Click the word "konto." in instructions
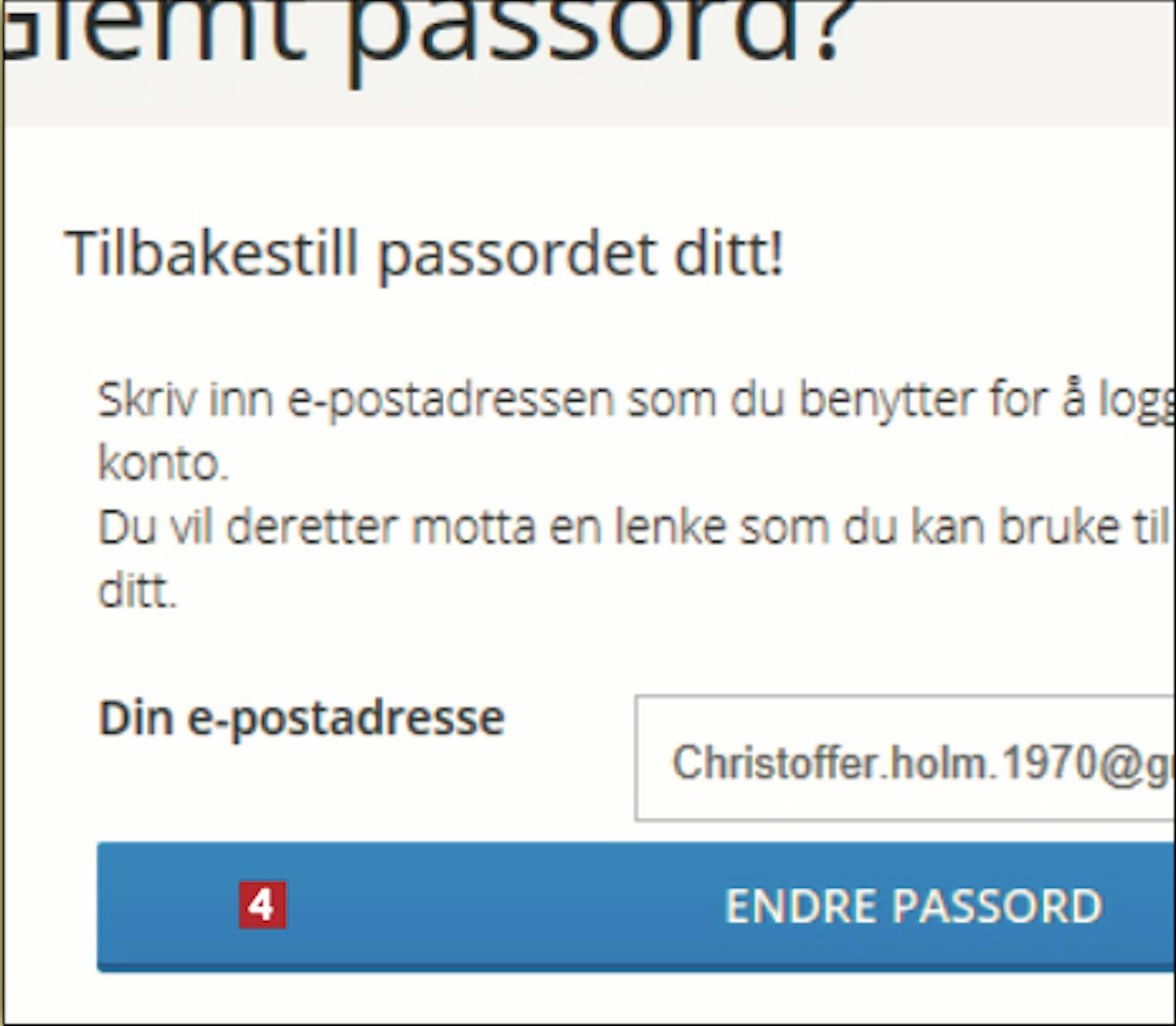 [162, 464]
